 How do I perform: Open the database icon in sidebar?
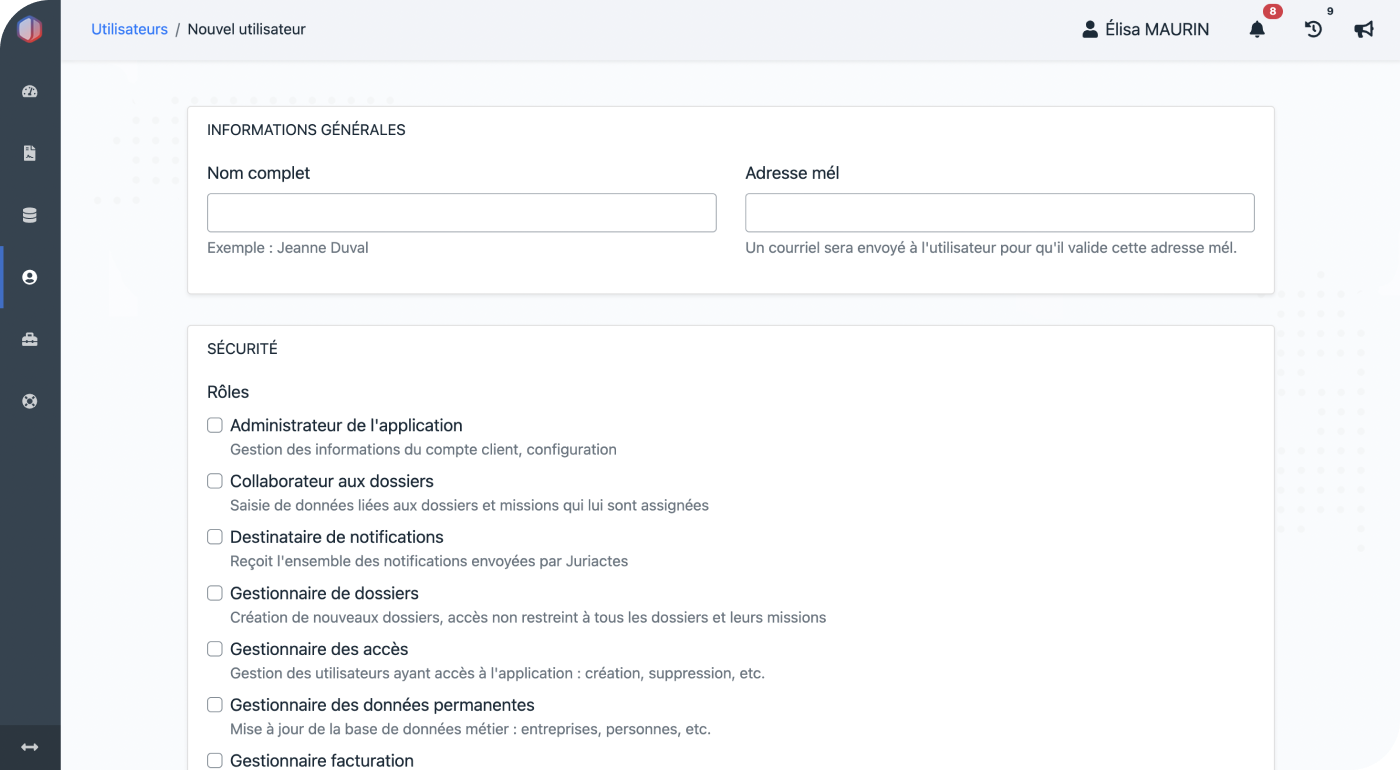pyautogui.click(x=29, y=216)
